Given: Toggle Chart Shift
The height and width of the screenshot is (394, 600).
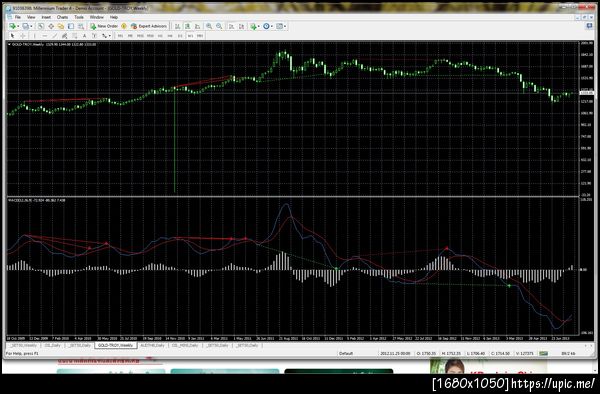Looking at the screenshot, I should coord(241,26).
